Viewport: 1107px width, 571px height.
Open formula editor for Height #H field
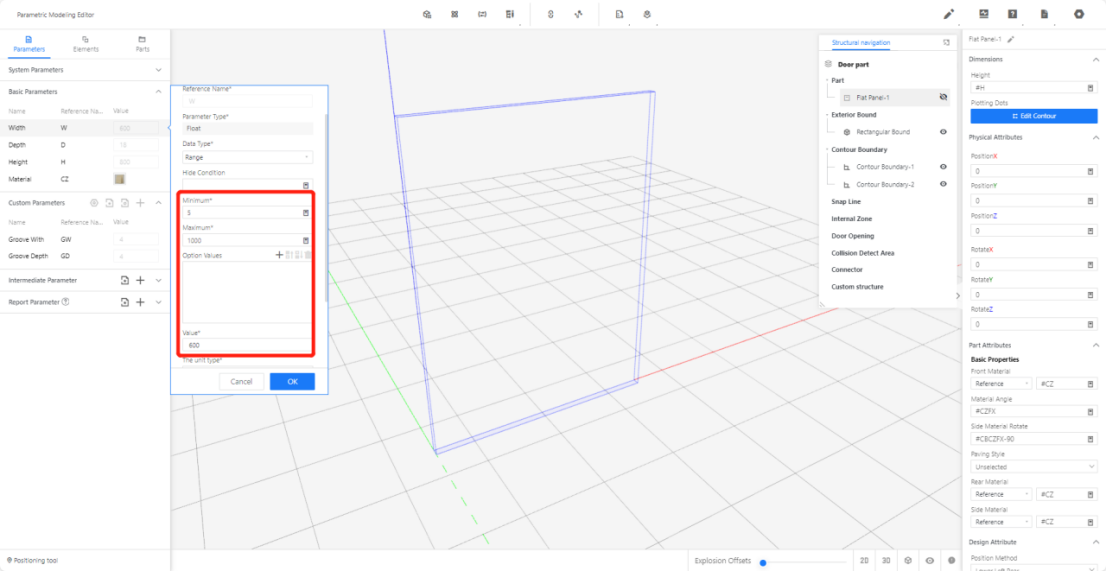pyautogui.click(x=1090, y=89)
